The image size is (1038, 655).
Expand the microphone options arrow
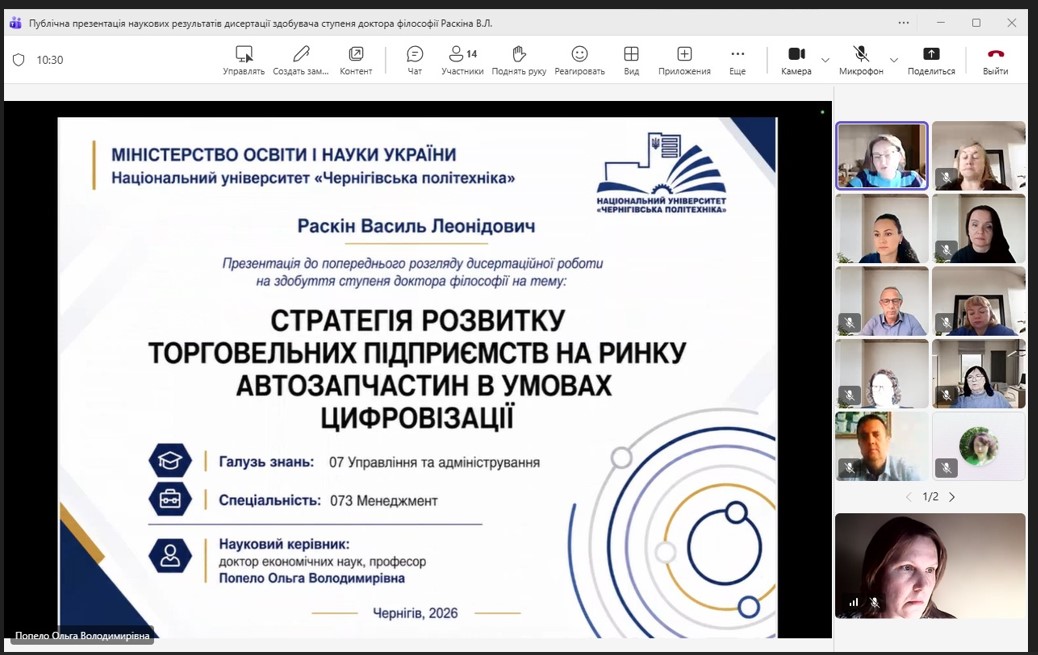coord(894,60)
